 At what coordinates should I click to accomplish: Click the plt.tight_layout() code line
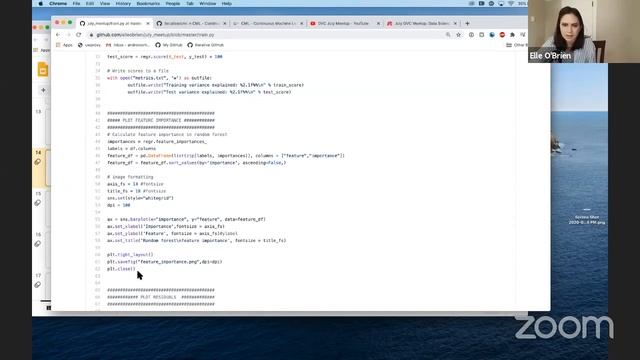pos(130,255)
